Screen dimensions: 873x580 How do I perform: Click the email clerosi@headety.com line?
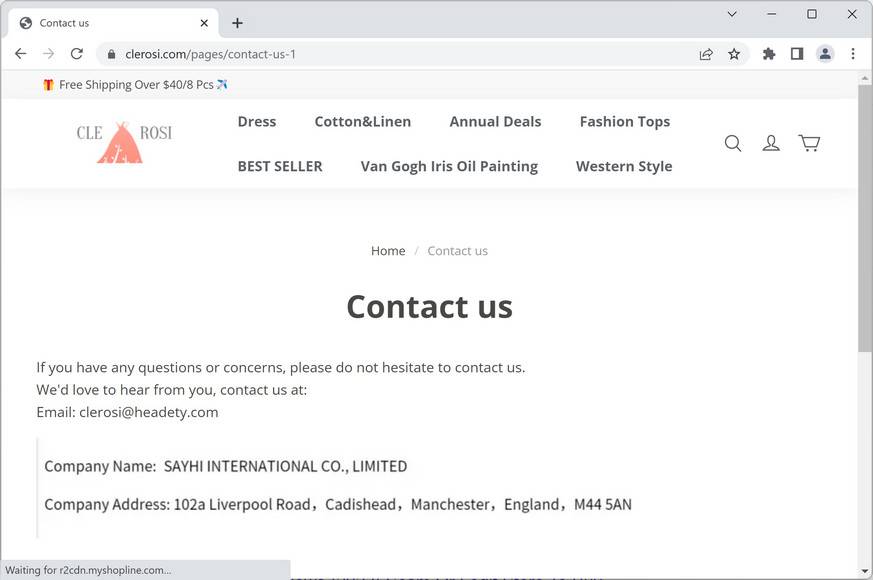tap(127, 412)
